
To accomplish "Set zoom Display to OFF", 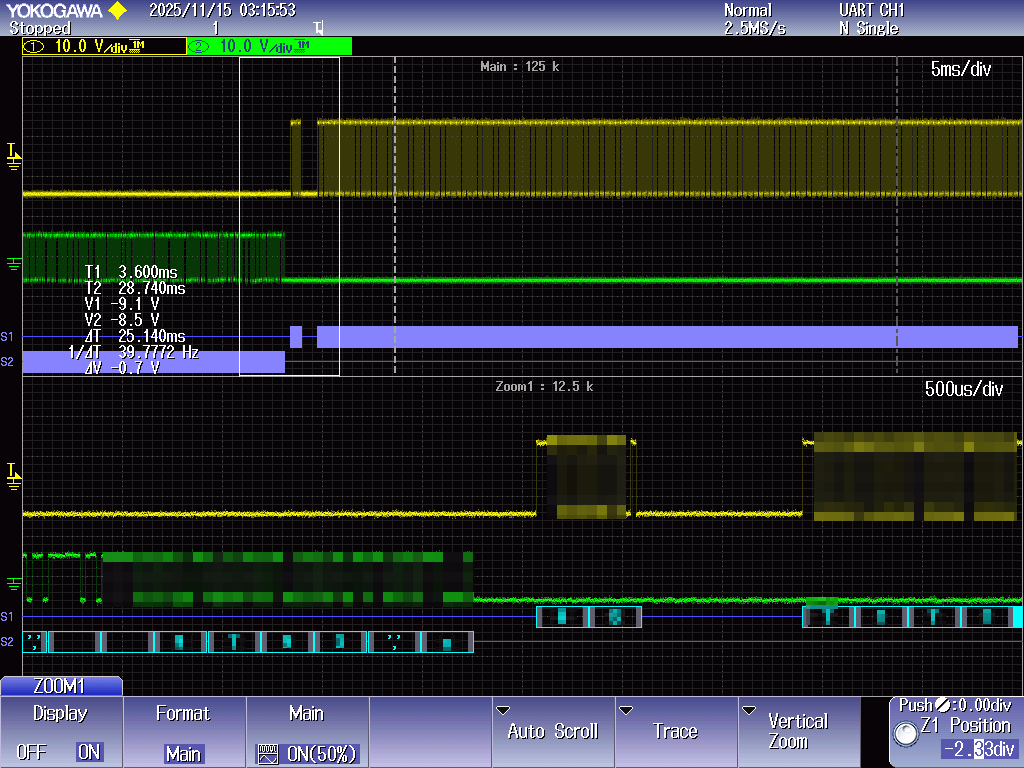I will (31, 753).
